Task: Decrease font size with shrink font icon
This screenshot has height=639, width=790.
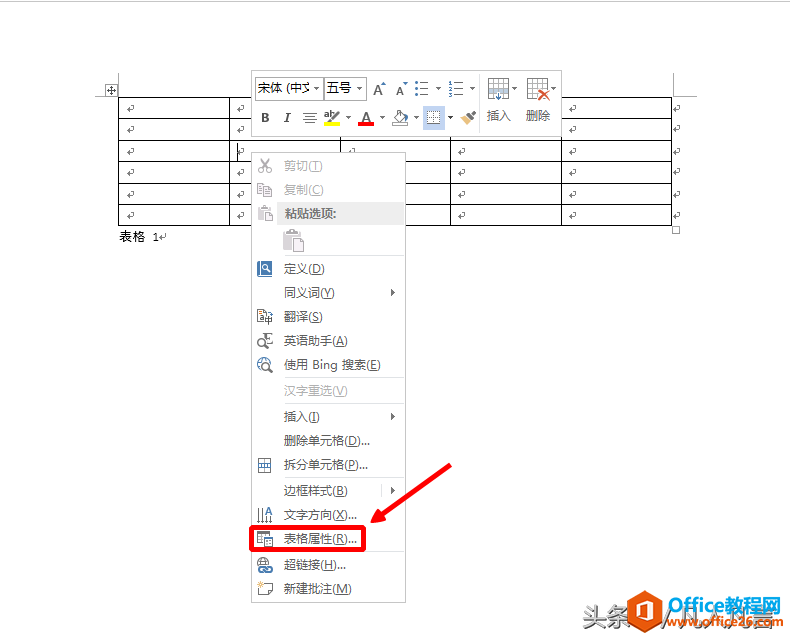Action: 401,89
